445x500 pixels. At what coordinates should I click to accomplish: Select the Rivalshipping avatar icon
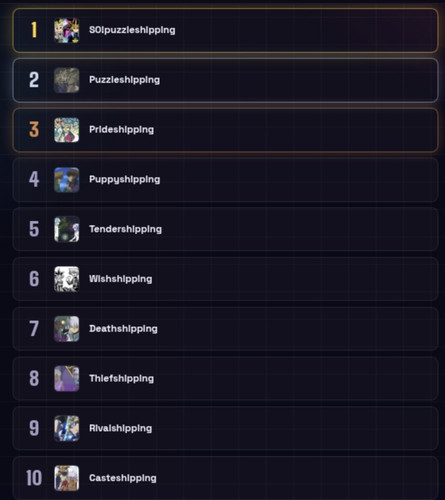(x=67, y=428)
